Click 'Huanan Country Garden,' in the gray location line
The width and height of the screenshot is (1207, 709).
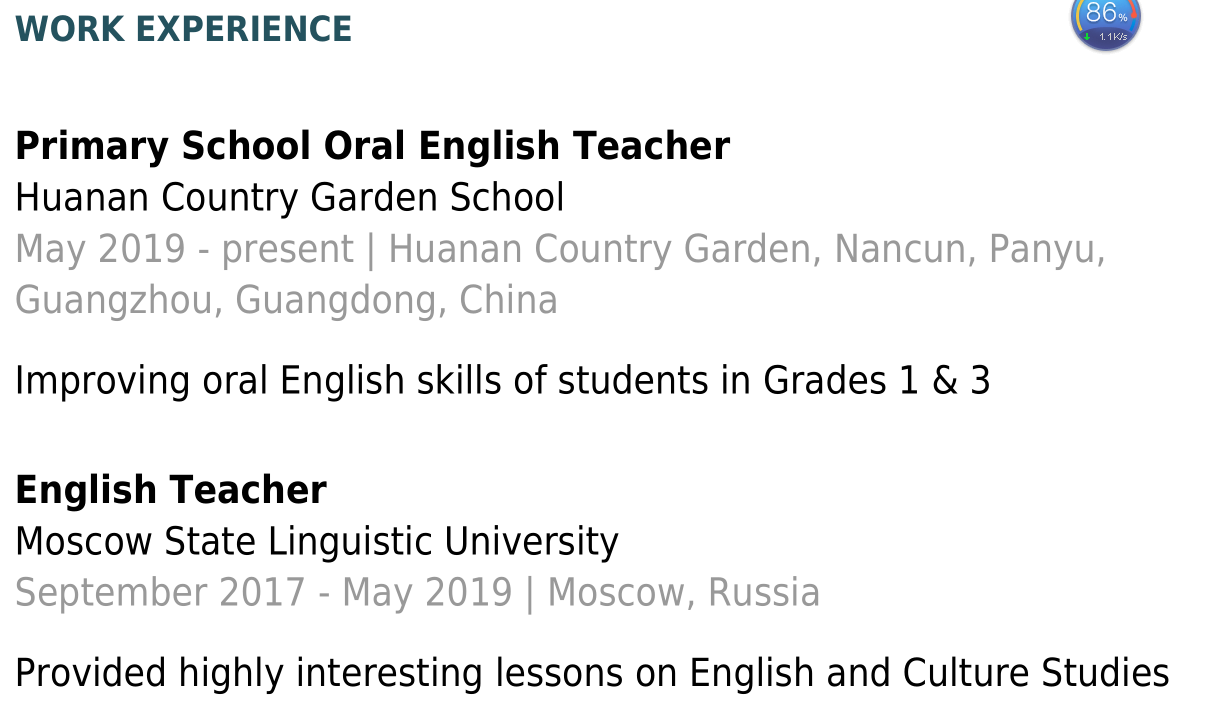point(606,249)
